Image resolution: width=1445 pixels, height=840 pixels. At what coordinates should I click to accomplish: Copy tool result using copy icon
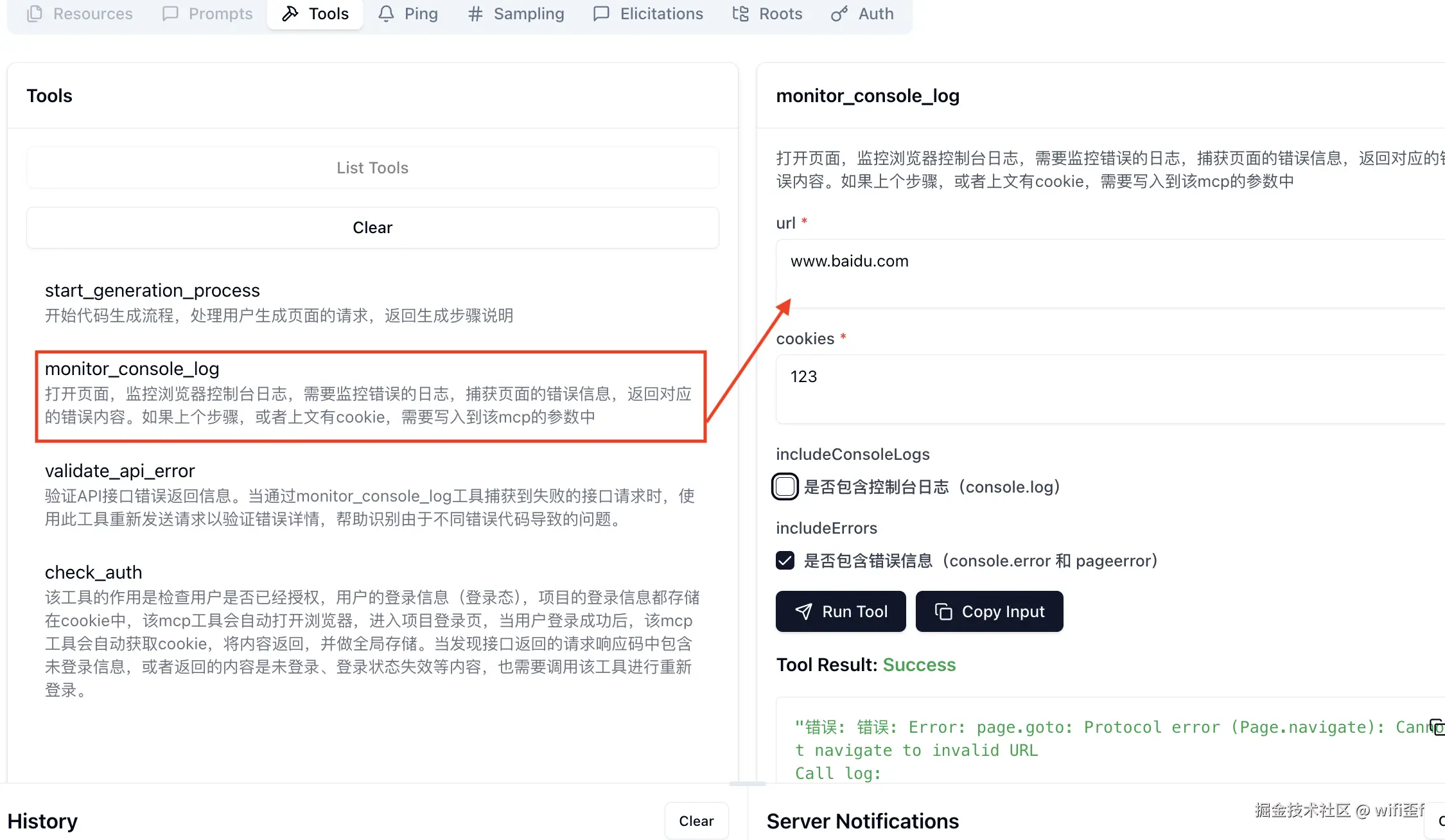click(x=1437, y=726)
